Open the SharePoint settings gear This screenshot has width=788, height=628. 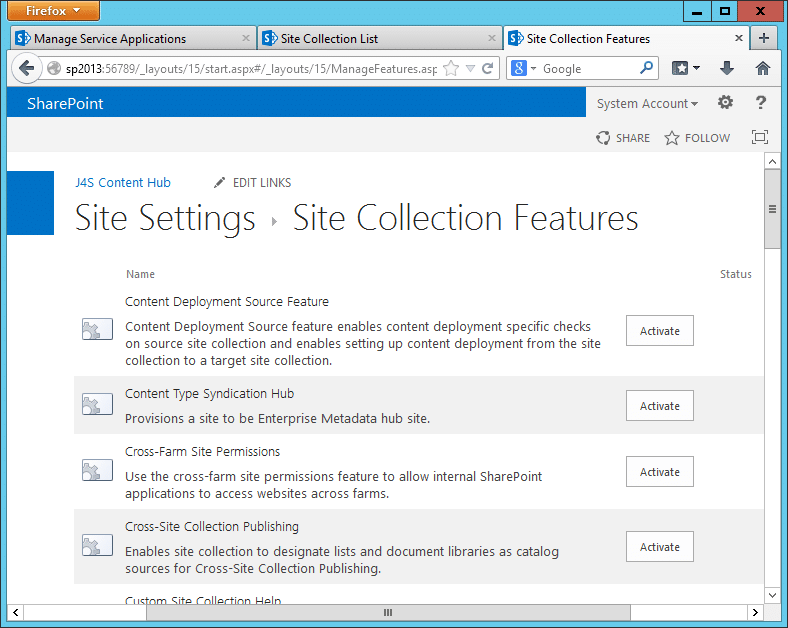coord(725,102)
